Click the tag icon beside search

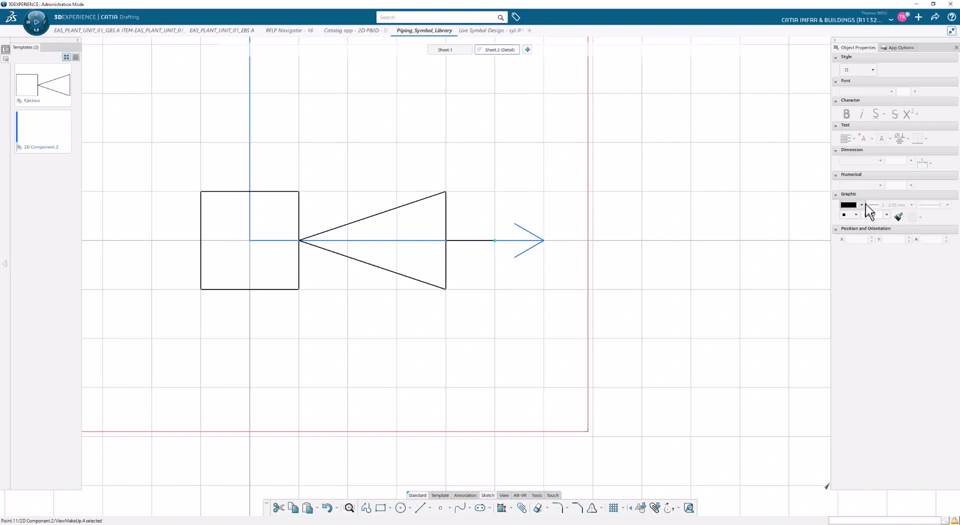click(516, 17)
